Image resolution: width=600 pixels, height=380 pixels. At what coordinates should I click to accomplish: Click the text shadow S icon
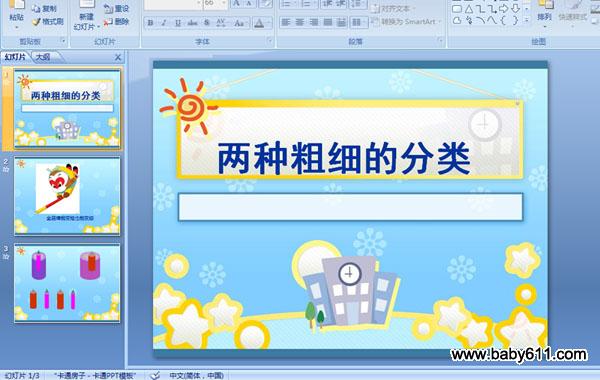[x=207, y=23]
